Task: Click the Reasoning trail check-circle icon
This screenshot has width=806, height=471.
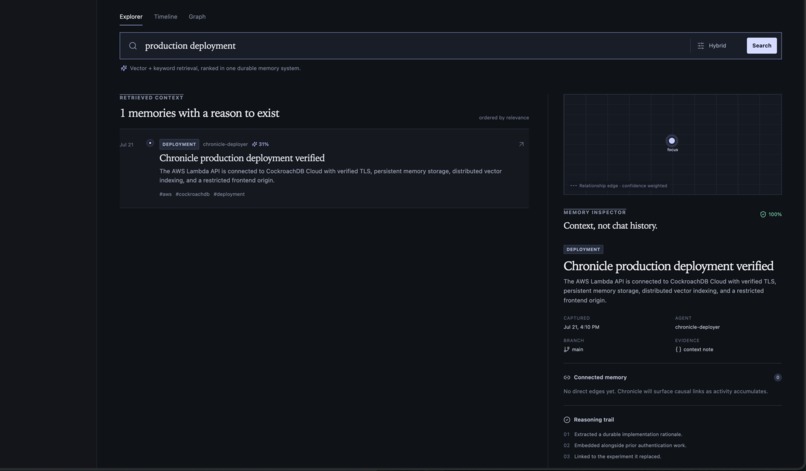Action: pos(567,420)
